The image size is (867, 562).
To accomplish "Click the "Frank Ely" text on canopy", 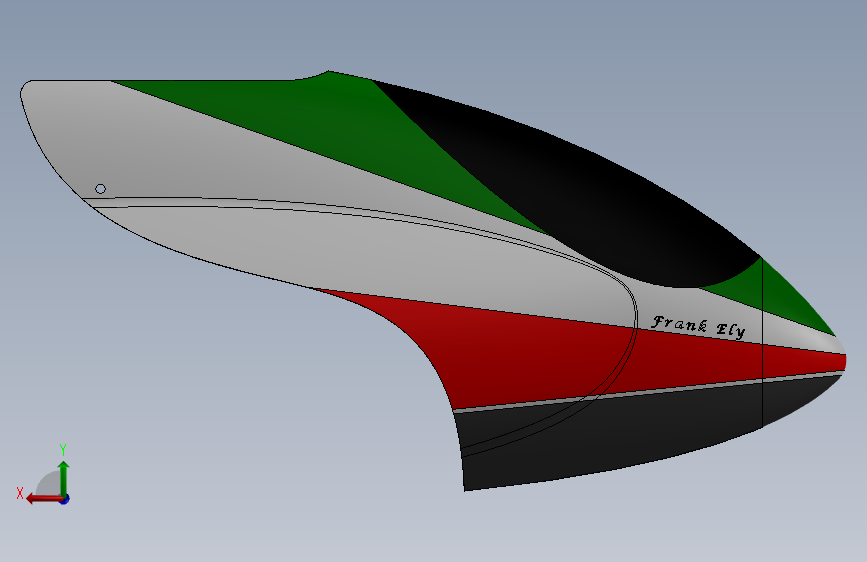I will coord(698,327).
